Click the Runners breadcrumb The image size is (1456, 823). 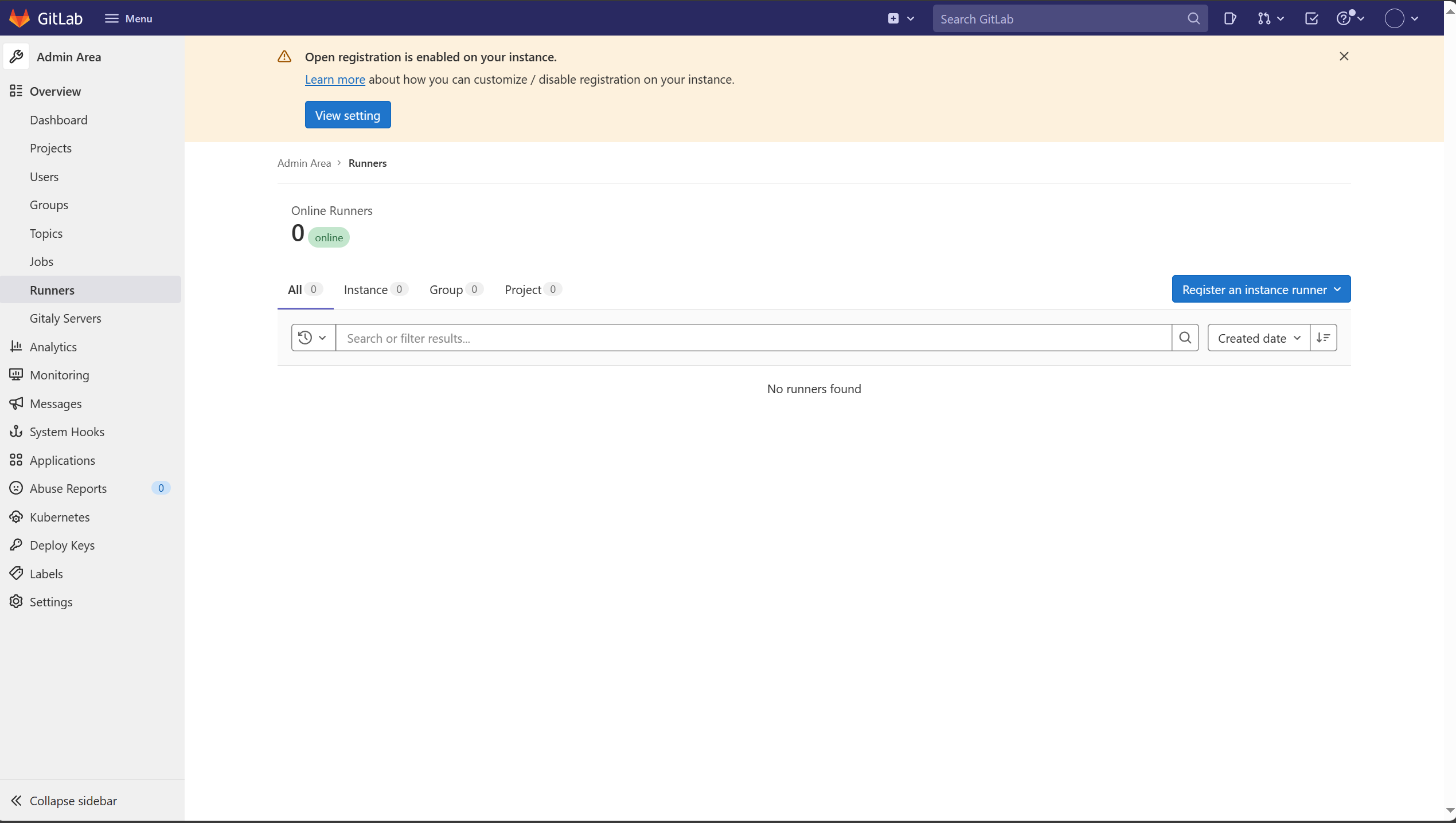(368, 163)
